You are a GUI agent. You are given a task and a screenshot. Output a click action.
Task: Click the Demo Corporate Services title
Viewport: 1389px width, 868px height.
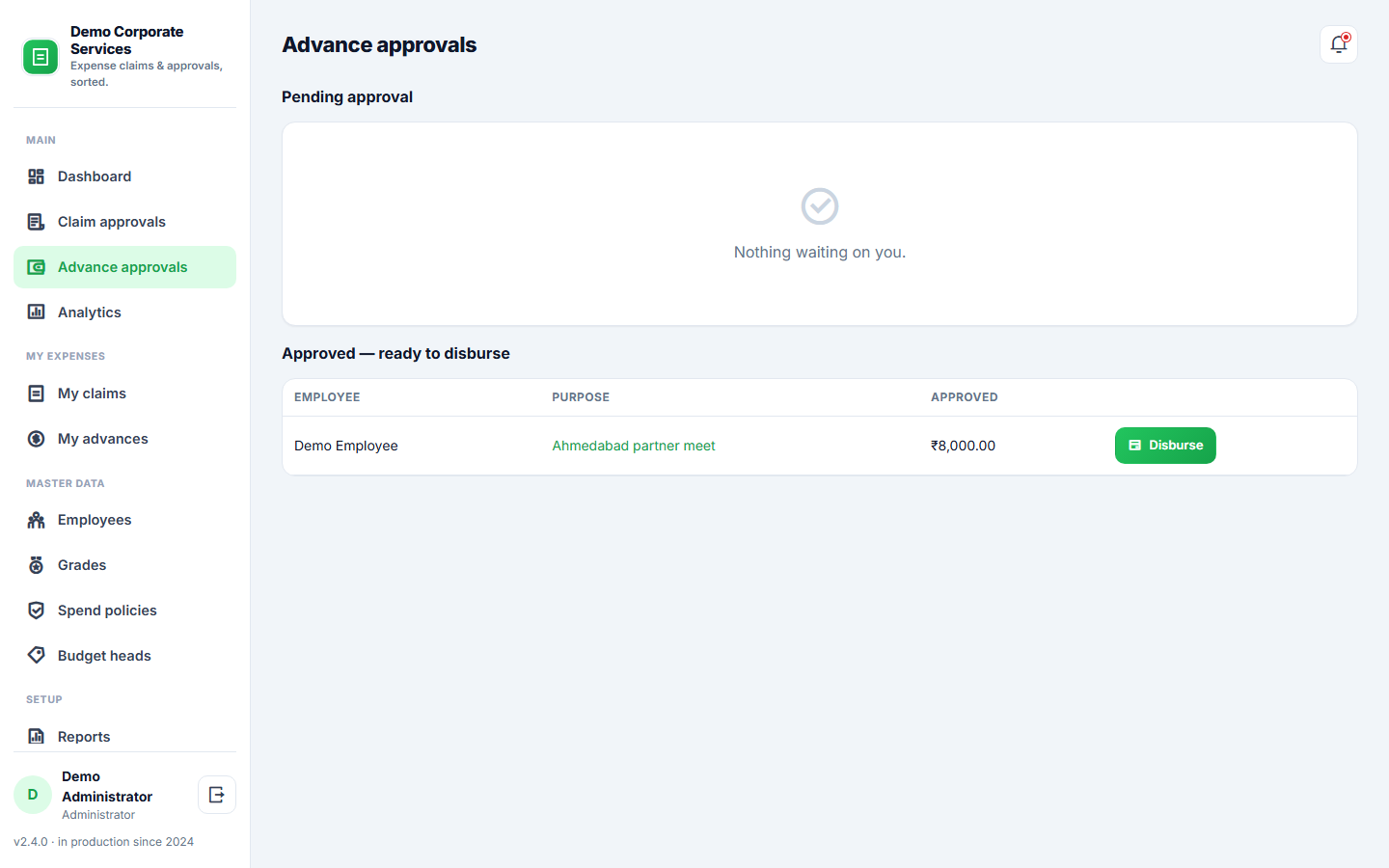click(126, 41)
